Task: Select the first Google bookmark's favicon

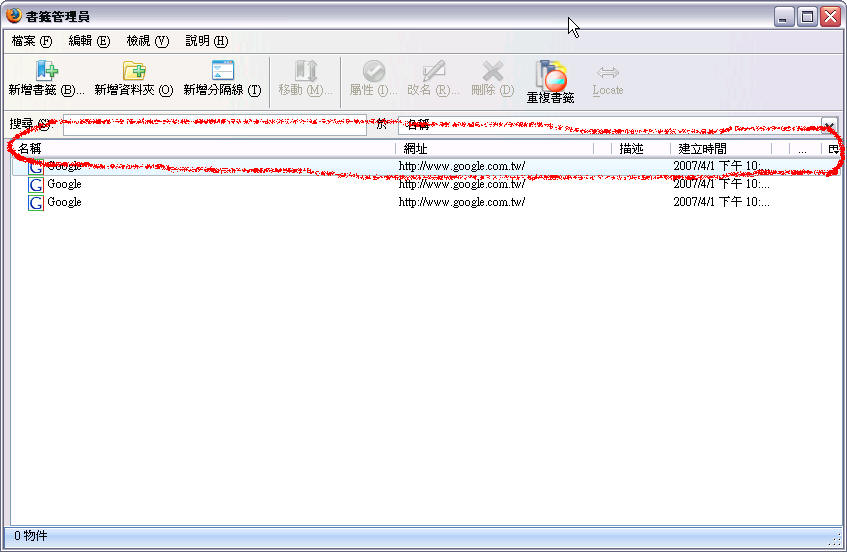Action: click(36, 167)
